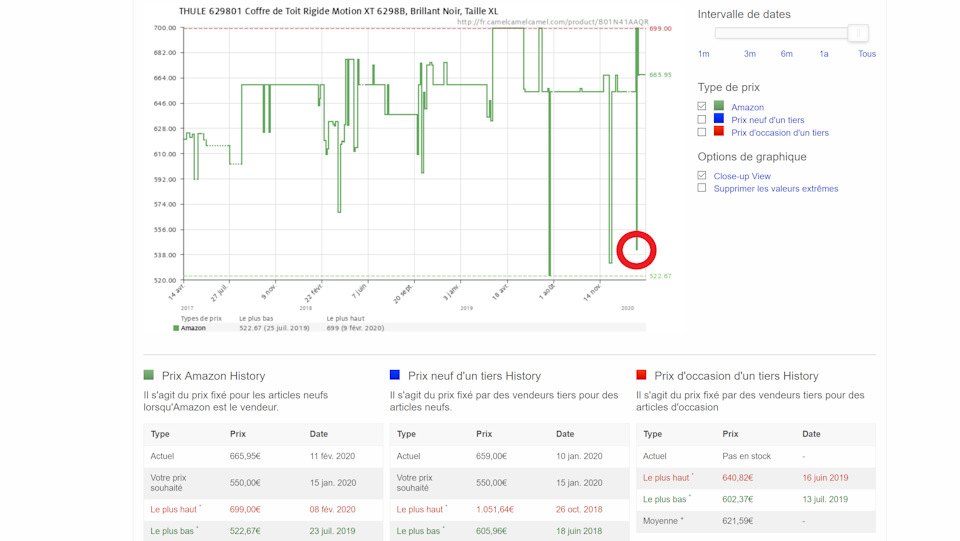This screenshot has height=541, width=960.
Task: Click the chart title THULE 629801
Action: coord(339,11)
